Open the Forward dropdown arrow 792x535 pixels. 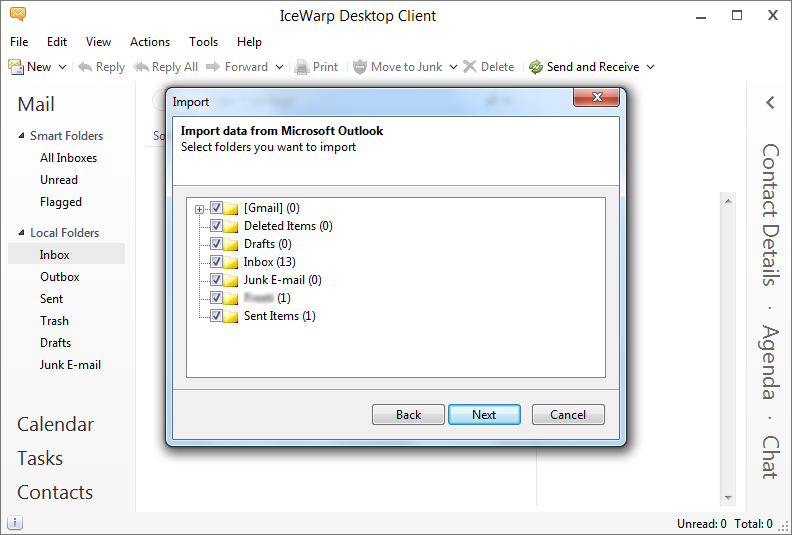pos(279,67)
